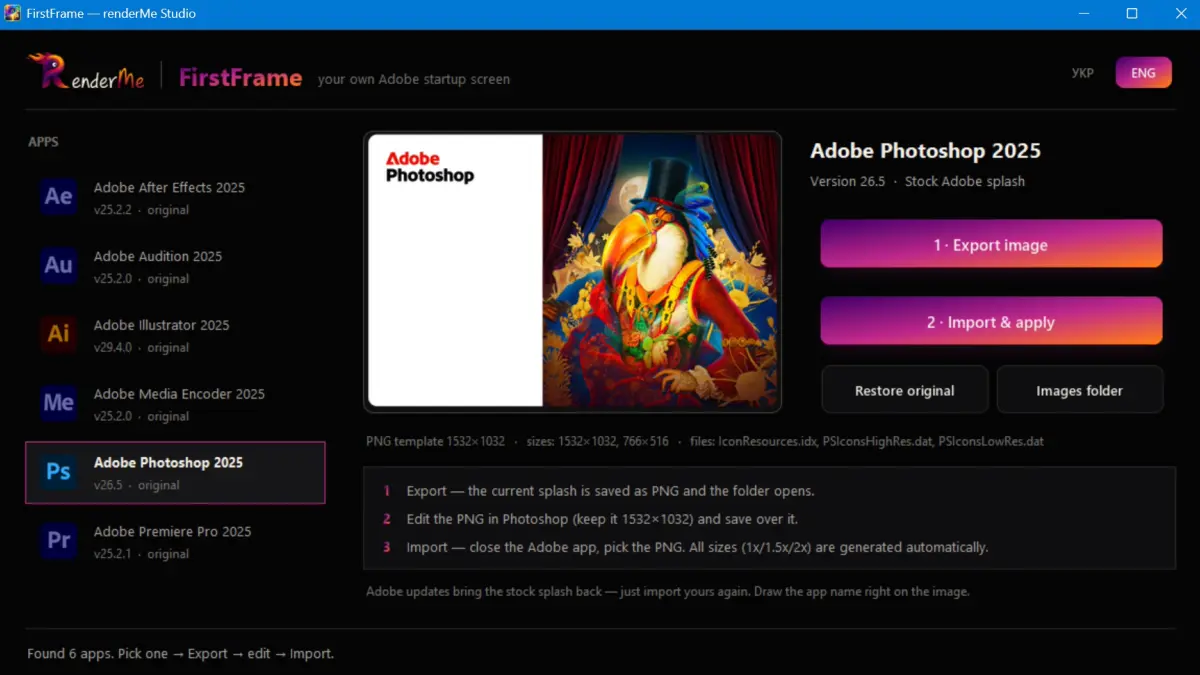Click the PNG template 1532×1032 info line

(x=705, y=441)
